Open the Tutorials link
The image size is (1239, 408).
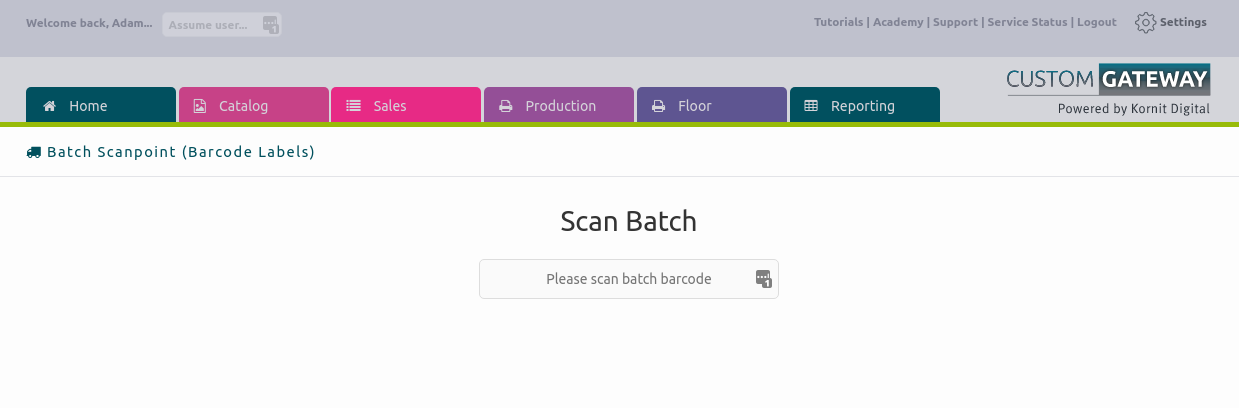tap(838, 22)
